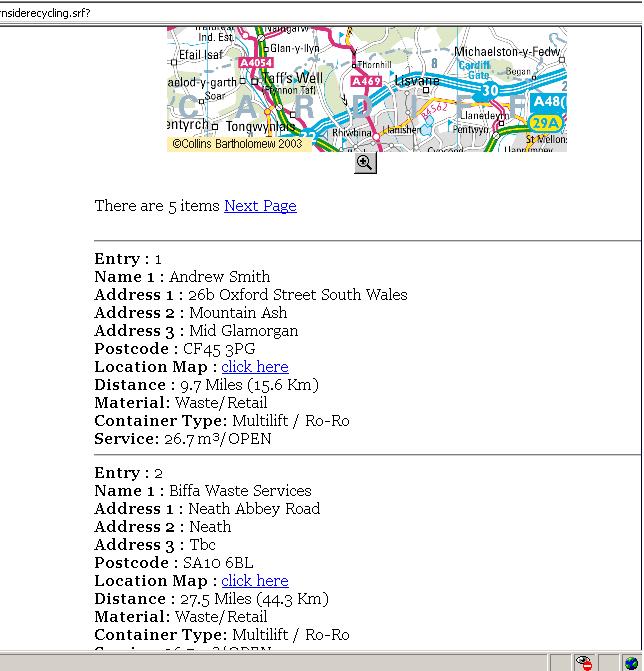Click Tongwynlais on the map
The height and width of the screenshot is (671, 644).
tap(259, 127)
